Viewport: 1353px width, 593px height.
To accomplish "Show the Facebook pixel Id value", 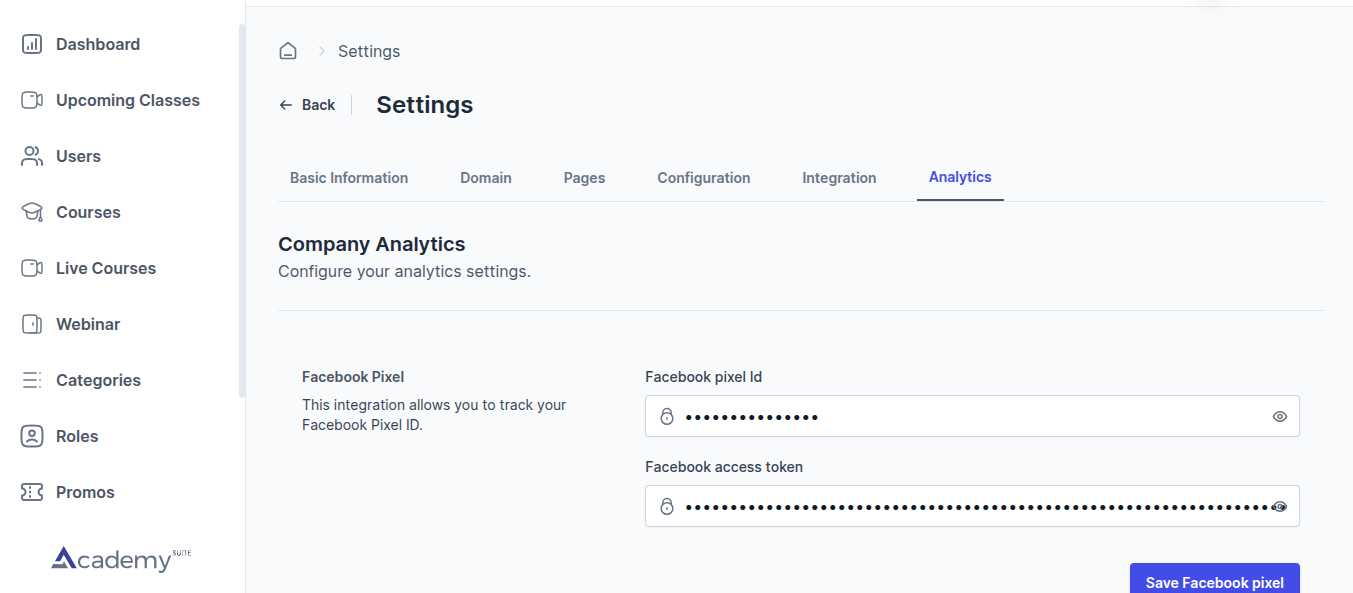I will click(1279, 417).
